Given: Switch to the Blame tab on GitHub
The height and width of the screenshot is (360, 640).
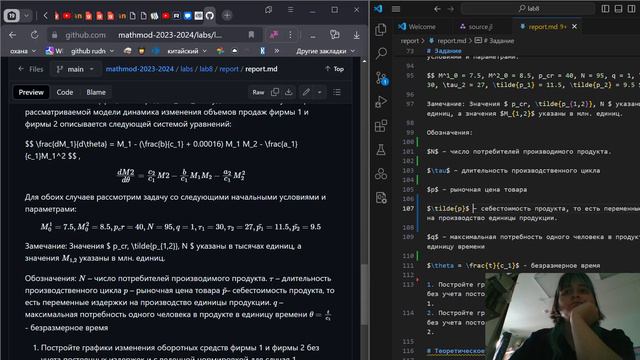Looking at the screenshot, I should 96,92.
